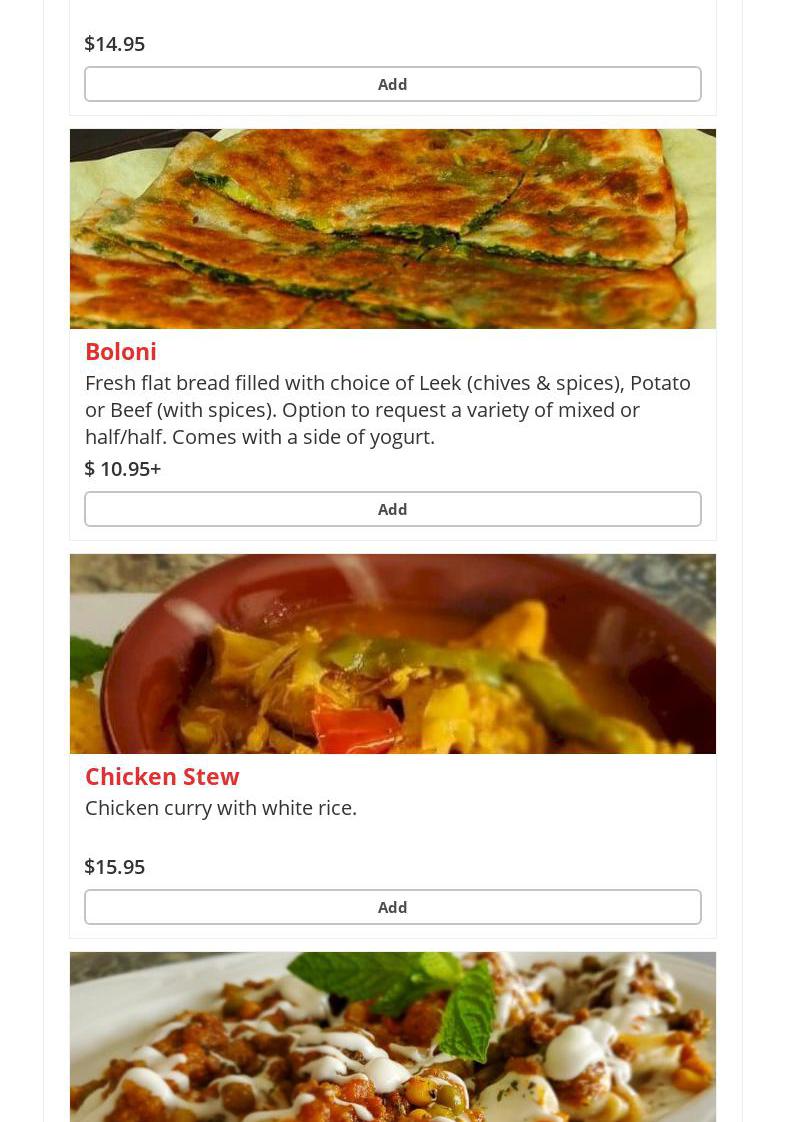The width and height of the screenshot is (785, 1122).
Task: Click the $ 10.95+ Boloni price
Action: click(x=123, y=468)
